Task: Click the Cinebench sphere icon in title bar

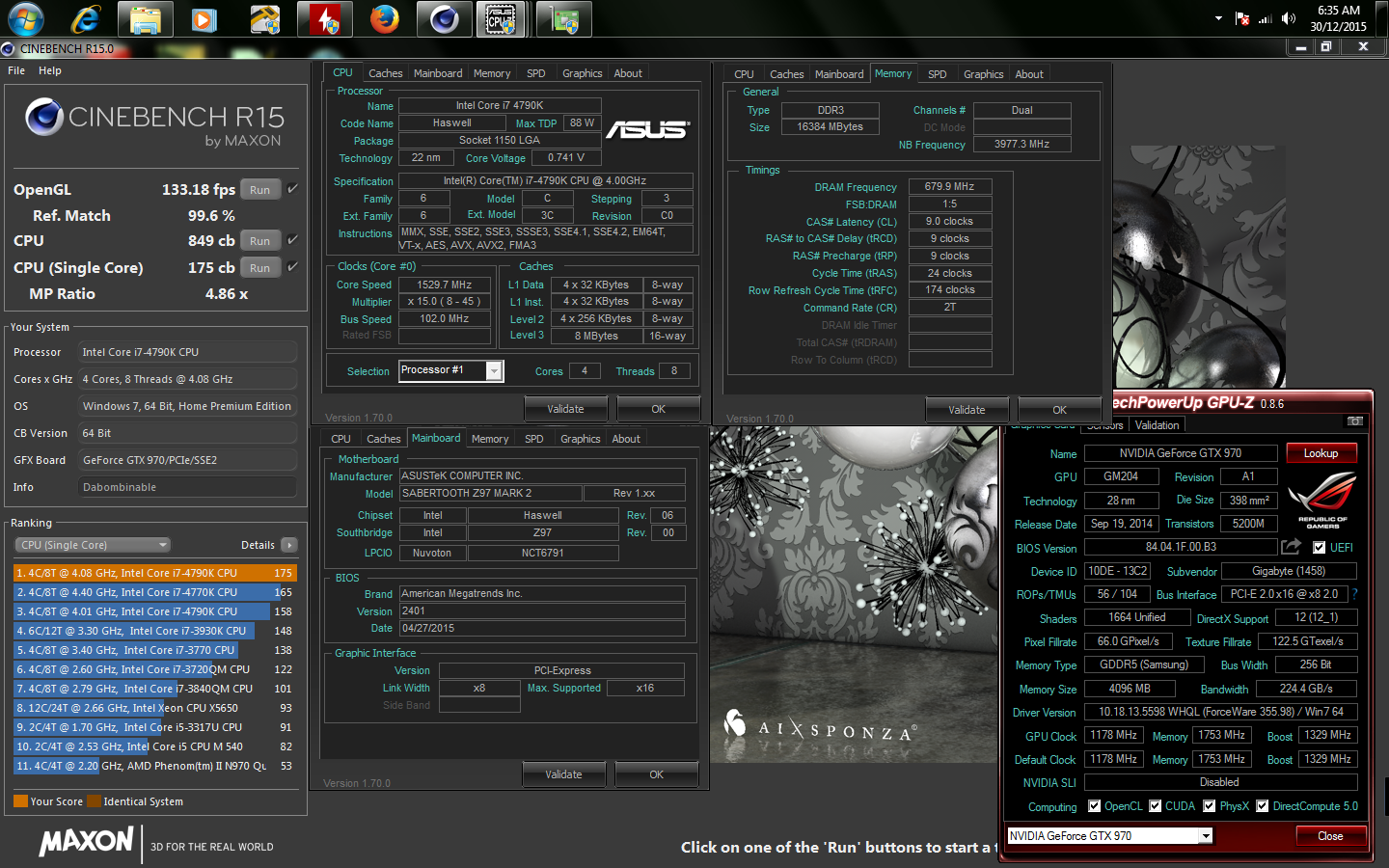Action: click(9, 48)
